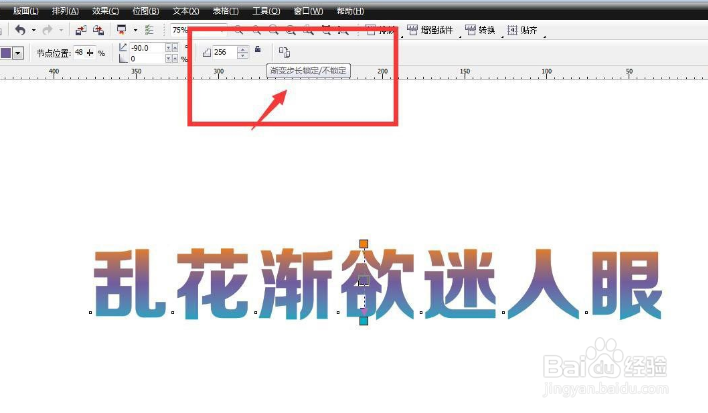Expand the application launcher dropdown arrow
The height and width of the screenshot is (413, 708).
coord(135,30)
